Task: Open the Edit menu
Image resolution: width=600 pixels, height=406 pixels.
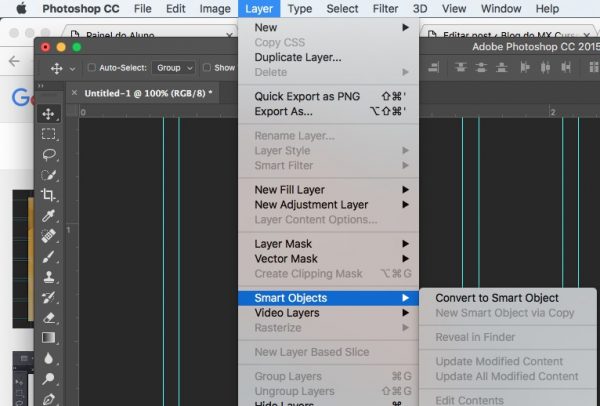Action: pyautogui.click(x=176, y=8)
